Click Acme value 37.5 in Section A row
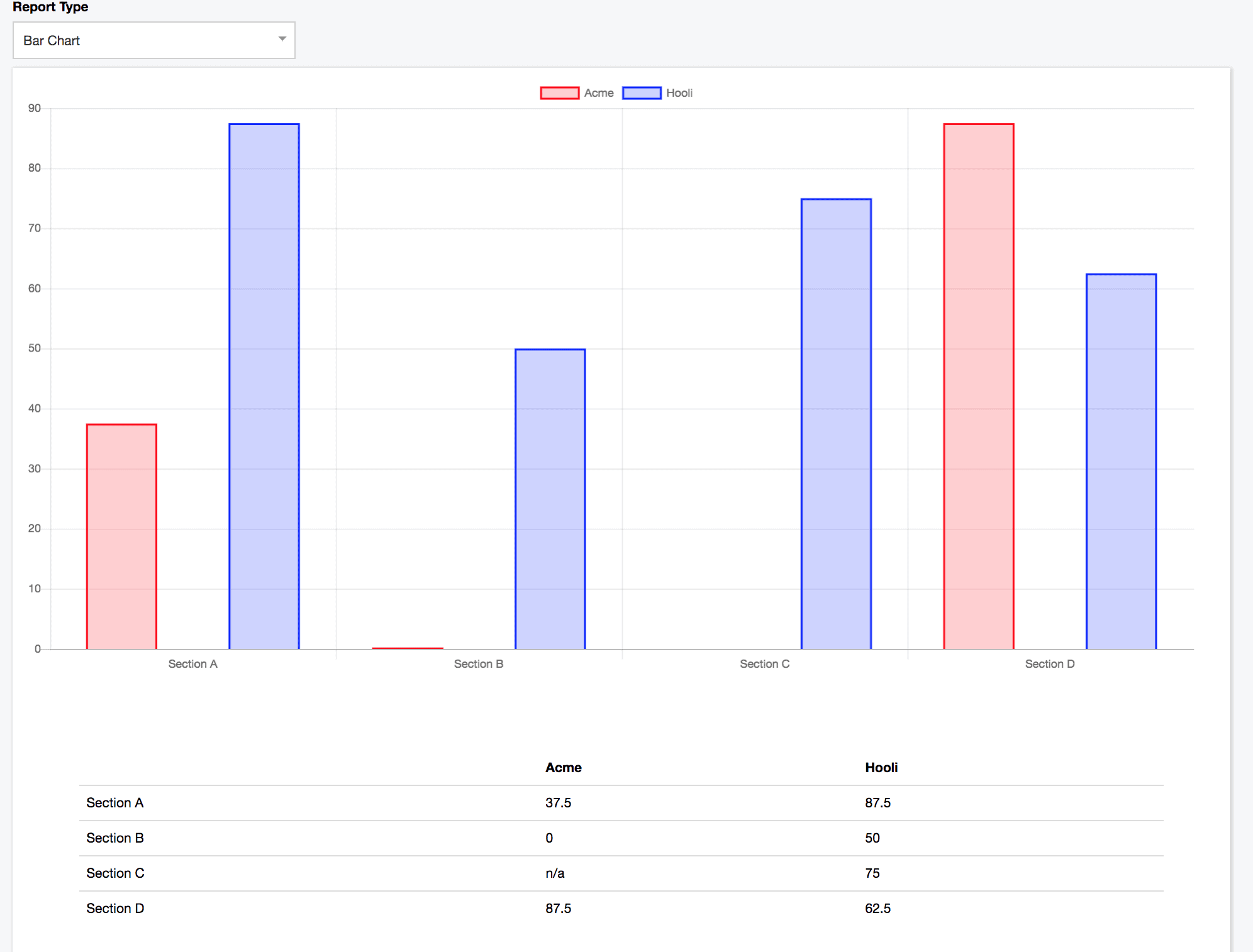Screen dimensions: 1253x952 pyautogui.click(x=559, y=803)
